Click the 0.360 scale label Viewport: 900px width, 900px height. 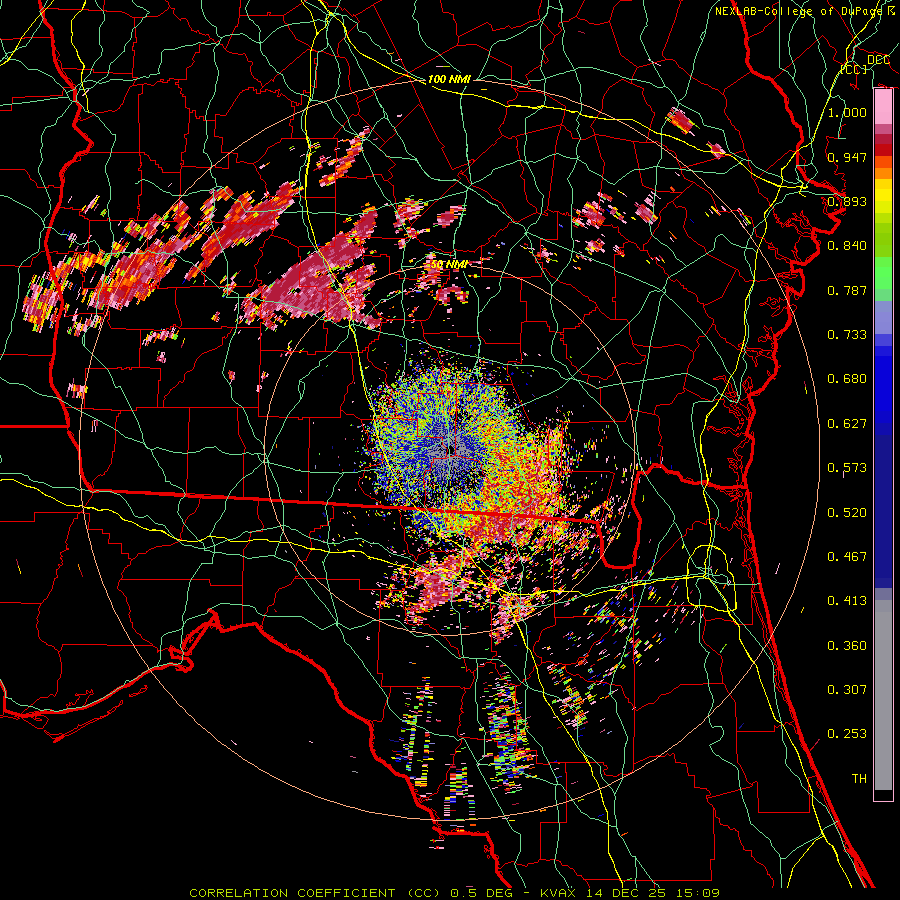847,646
